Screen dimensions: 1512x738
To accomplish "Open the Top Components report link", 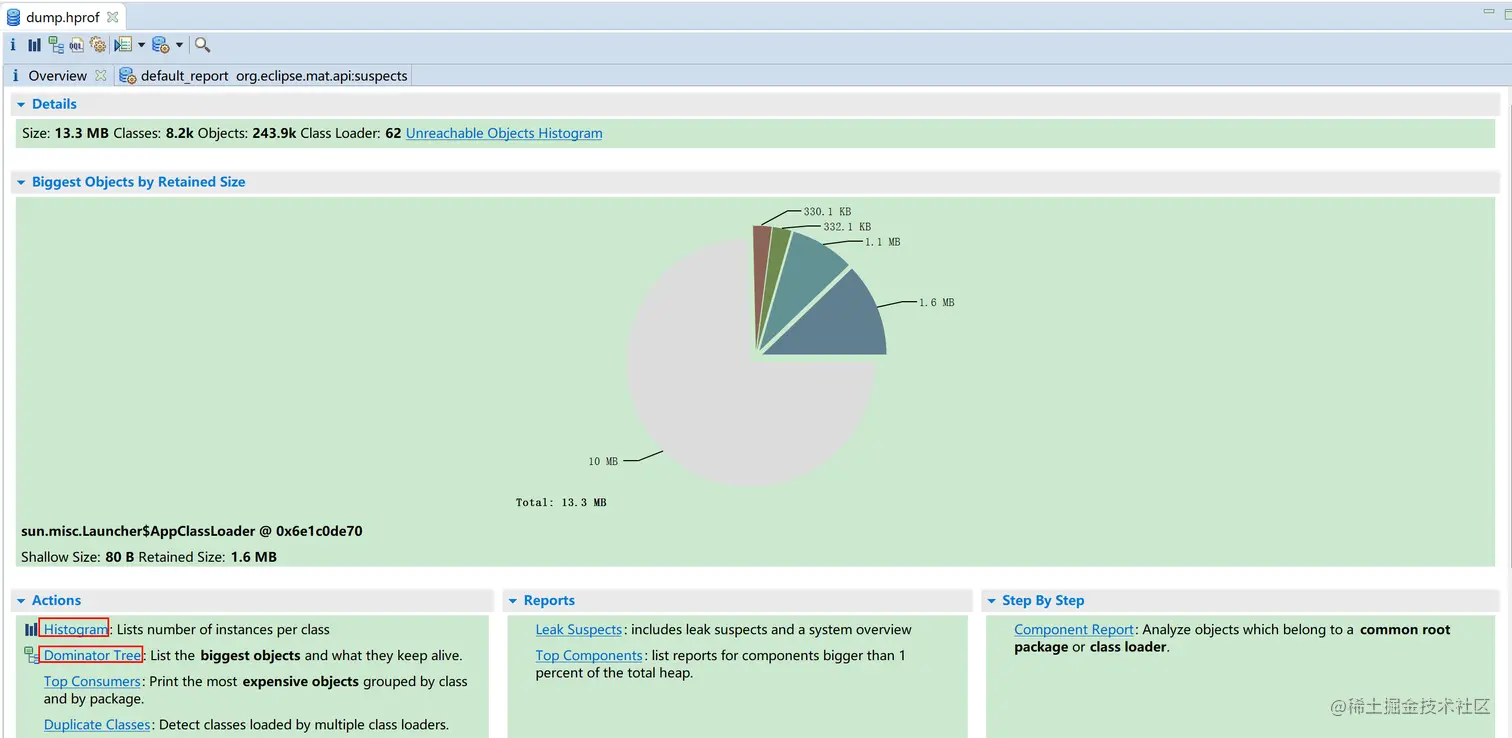I will tap(589, 655).
